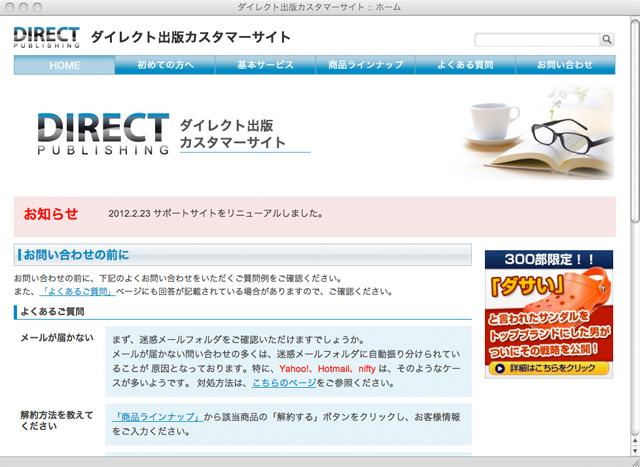This screenshot has width=640, height=467.
Task: Click the magnifier search icon
Action: 606,40
